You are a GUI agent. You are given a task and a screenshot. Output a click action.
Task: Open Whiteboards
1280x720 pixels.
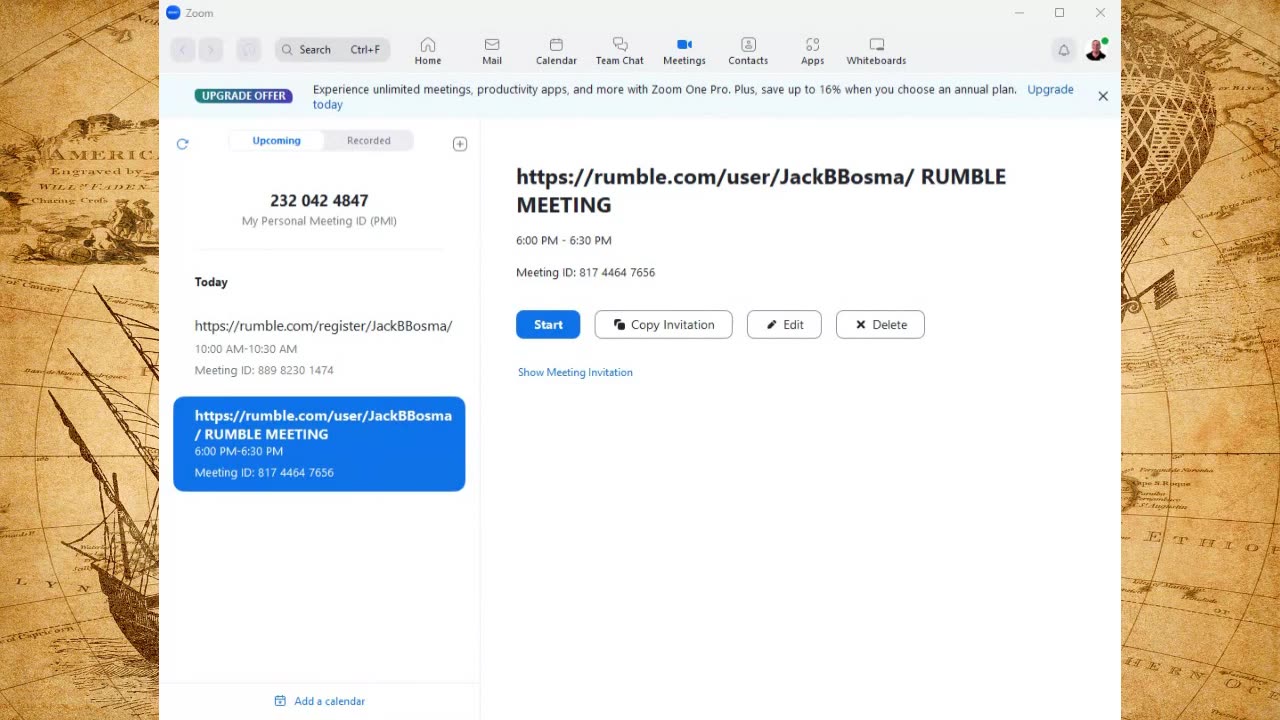[876, 51]
